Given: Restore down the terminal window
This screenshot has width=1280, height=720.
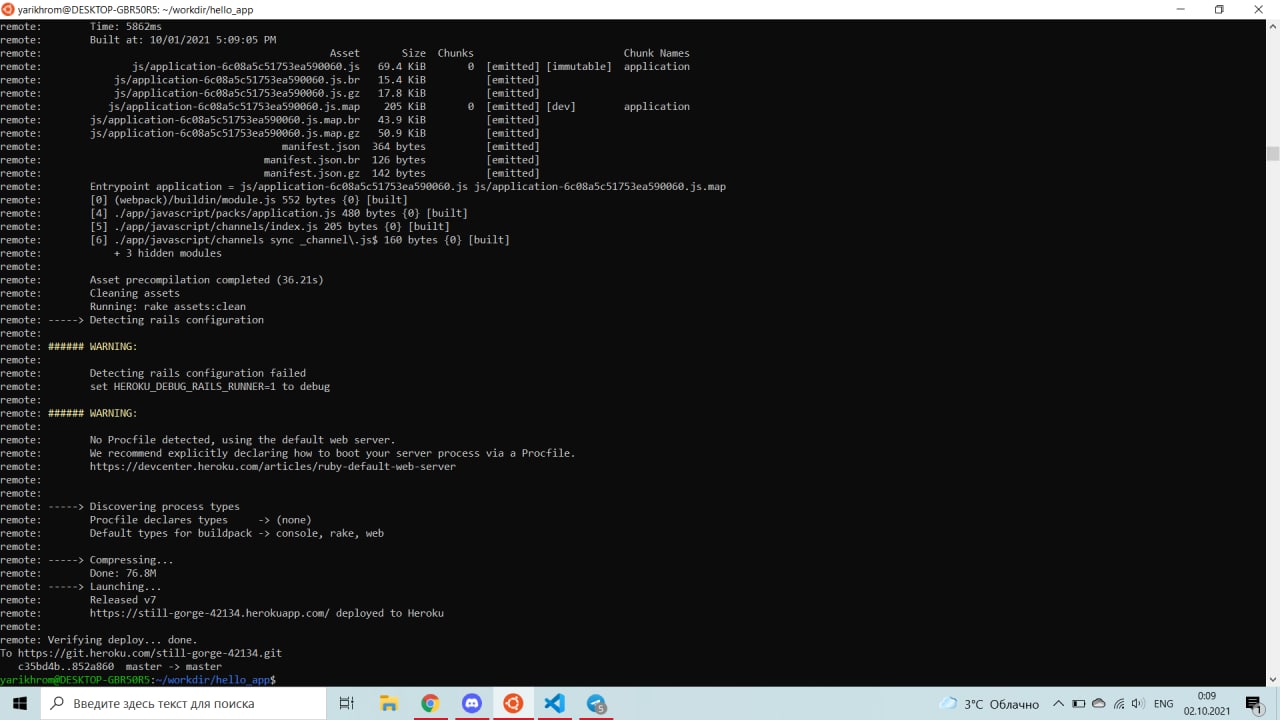Looking at the screenshot, I should [x=1219, y=9].
